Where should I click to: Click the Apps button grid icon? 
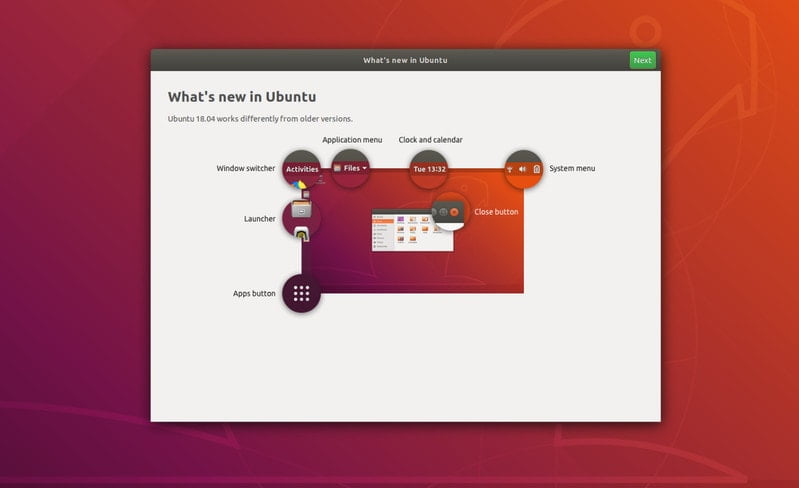tap(302, 294)
